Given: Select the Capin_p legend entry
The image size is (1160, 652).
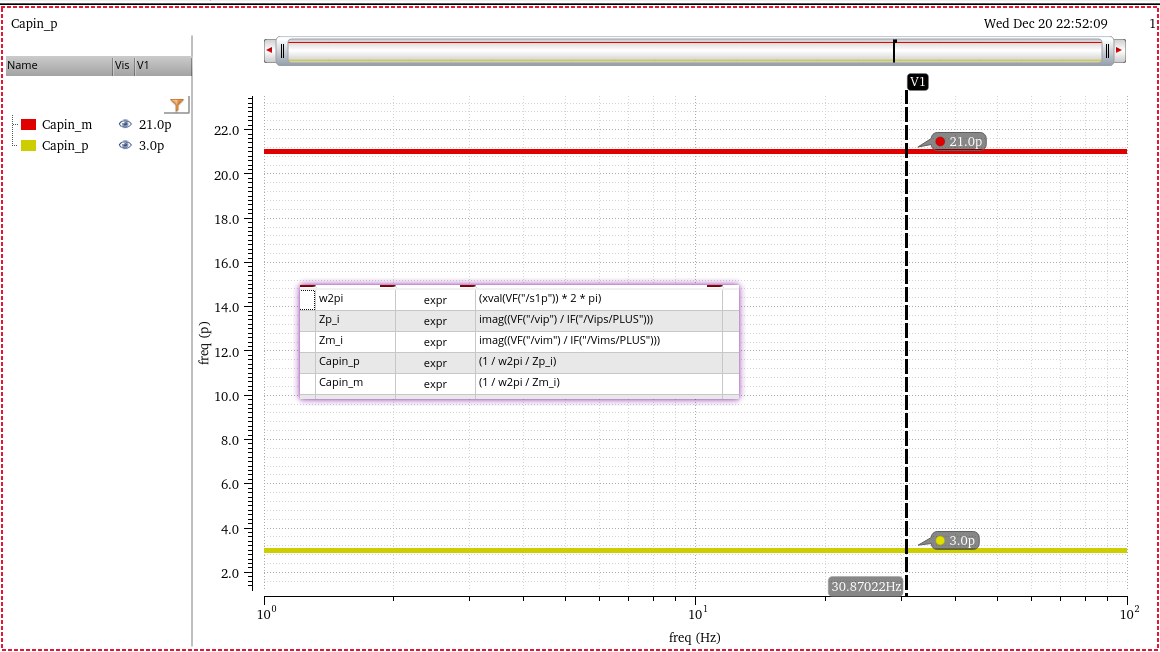Looking at the screenshot, I should coord(65,145).
